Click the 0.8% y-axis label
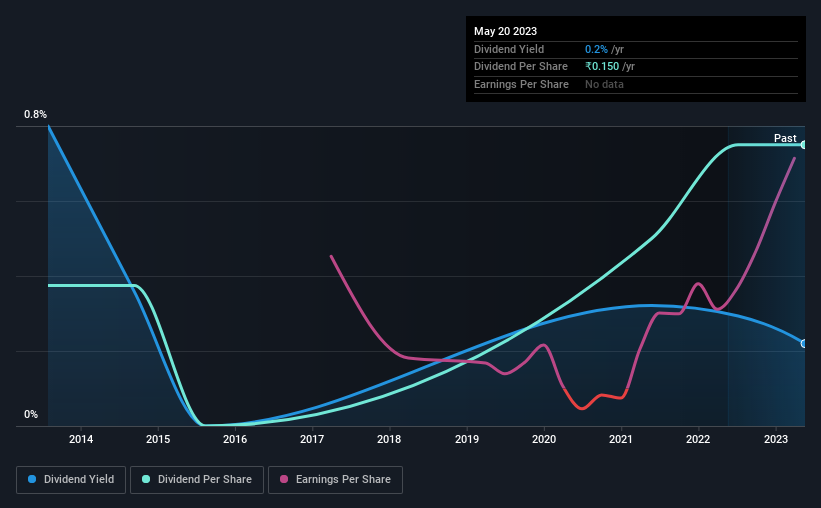Viewport: 821px width, 508px height. pyautogui.click(x=35, y=114)
